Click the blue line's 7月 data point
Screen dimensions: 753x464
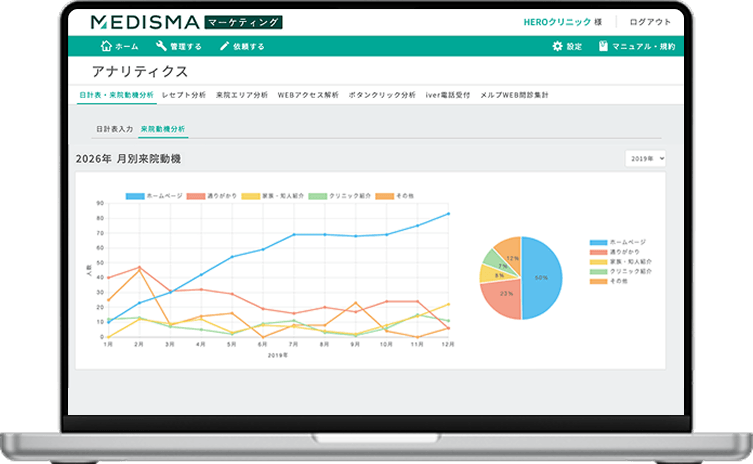tap(293, 234)
